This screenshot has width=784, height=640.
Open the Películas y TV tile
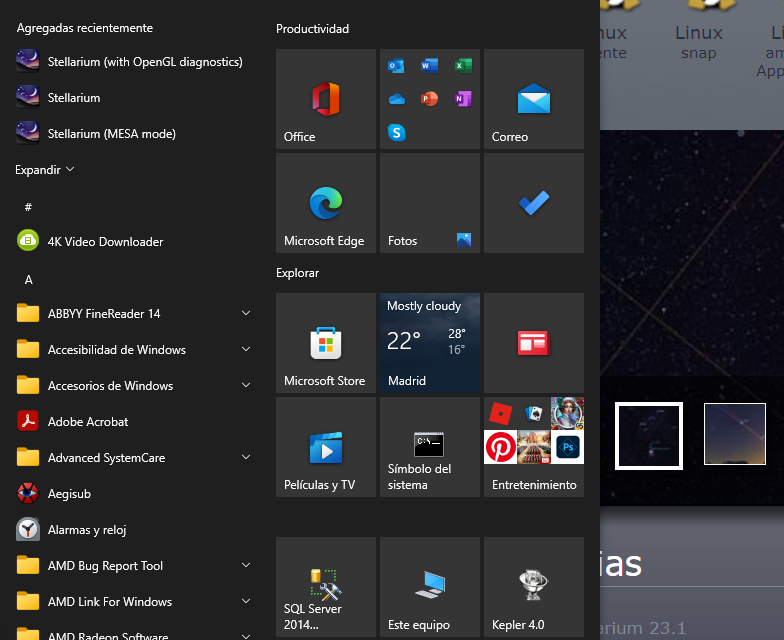pyautogui.click(x=326, y=447)
